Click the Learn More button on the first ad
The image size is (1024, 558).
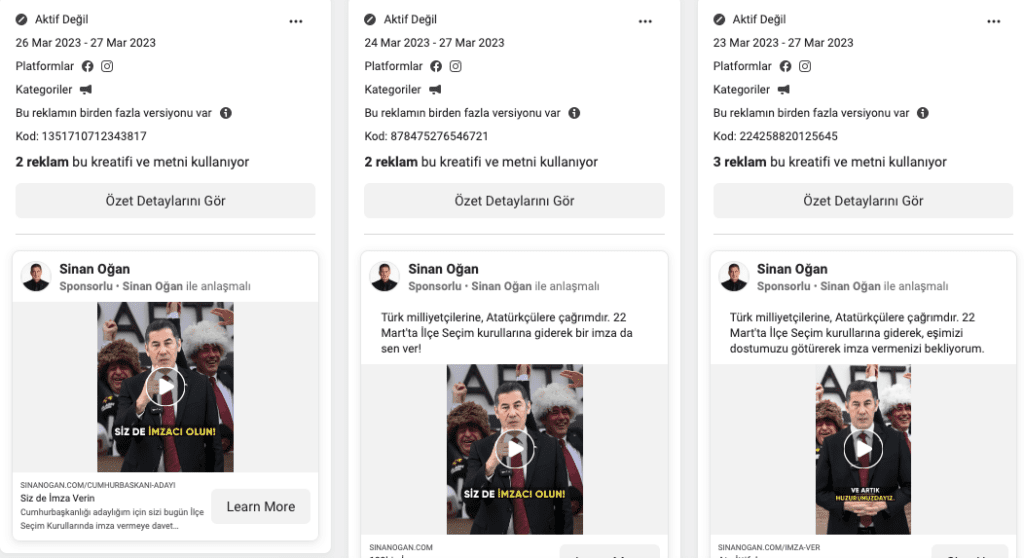(261, 506)
